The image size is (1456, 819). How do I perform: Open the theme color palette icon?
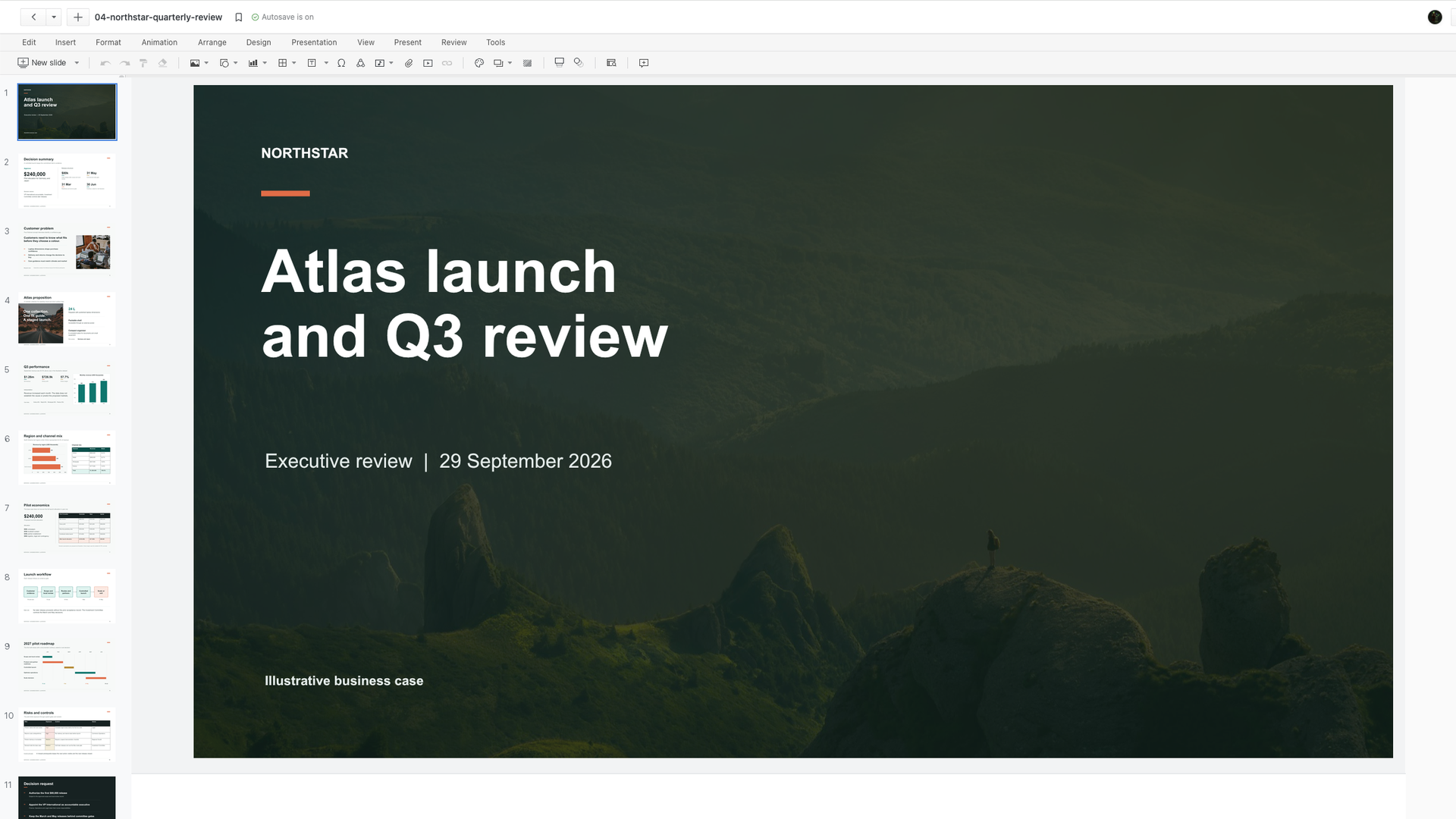(479, 63)
